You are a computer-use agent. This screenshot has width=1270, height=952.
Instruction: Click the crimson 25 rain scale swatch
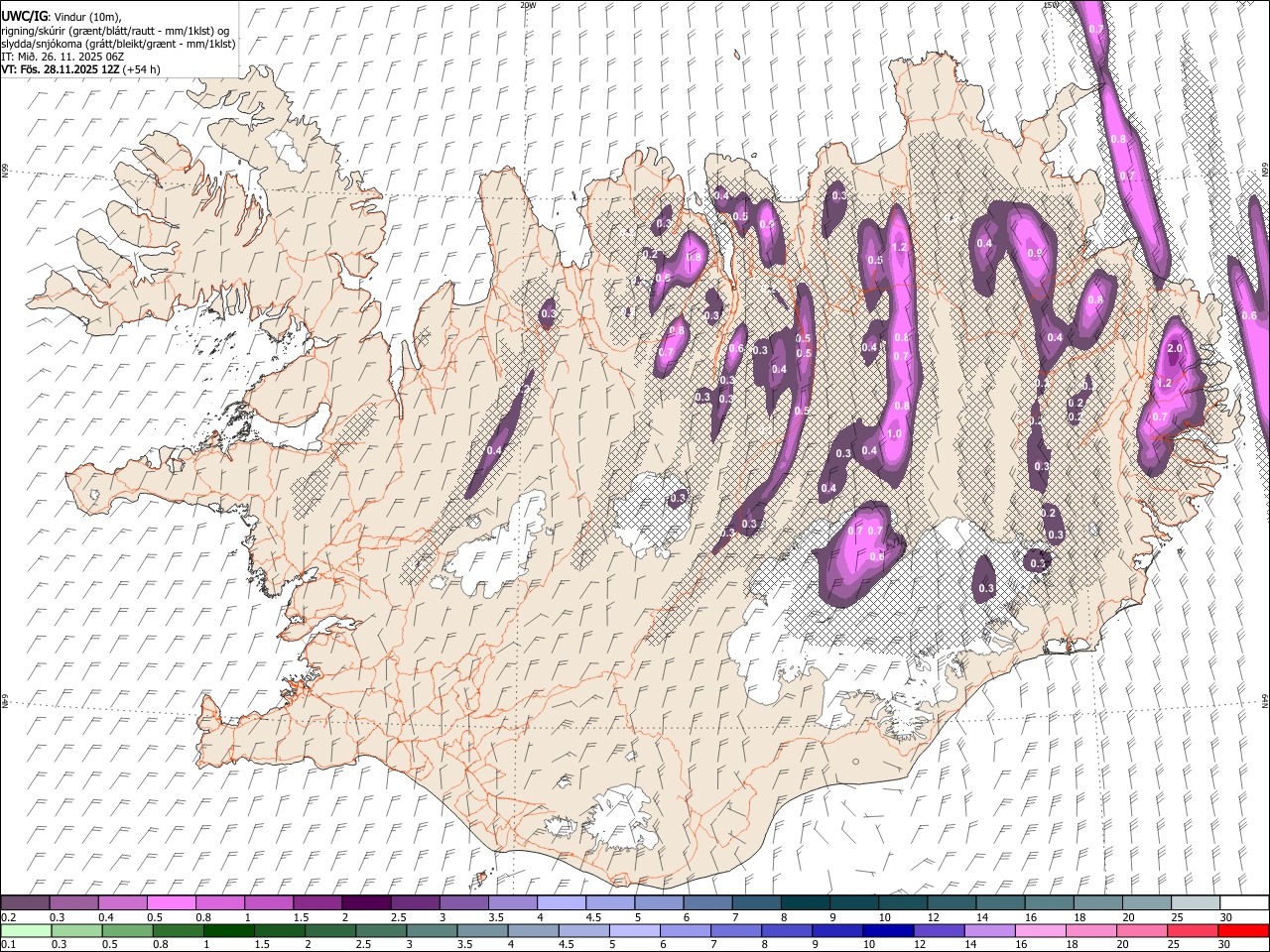(1193, 930)
